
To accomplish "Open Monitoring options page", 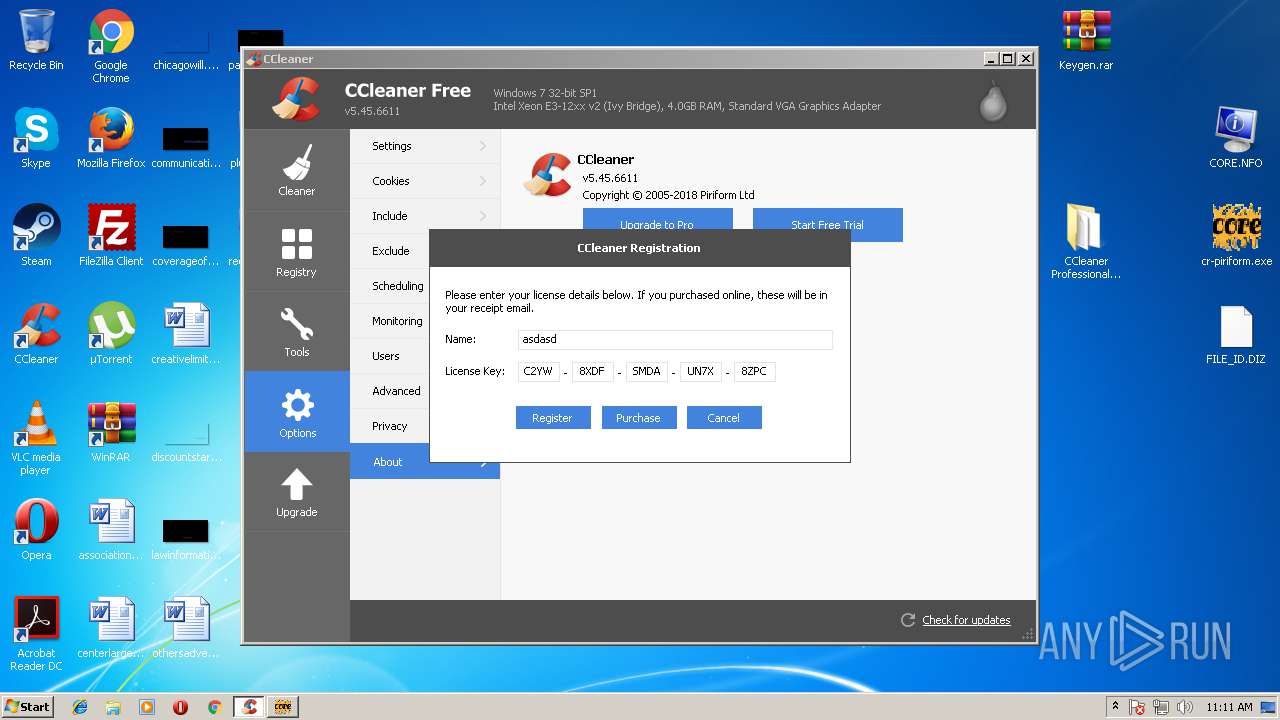I will click(390, 321).
